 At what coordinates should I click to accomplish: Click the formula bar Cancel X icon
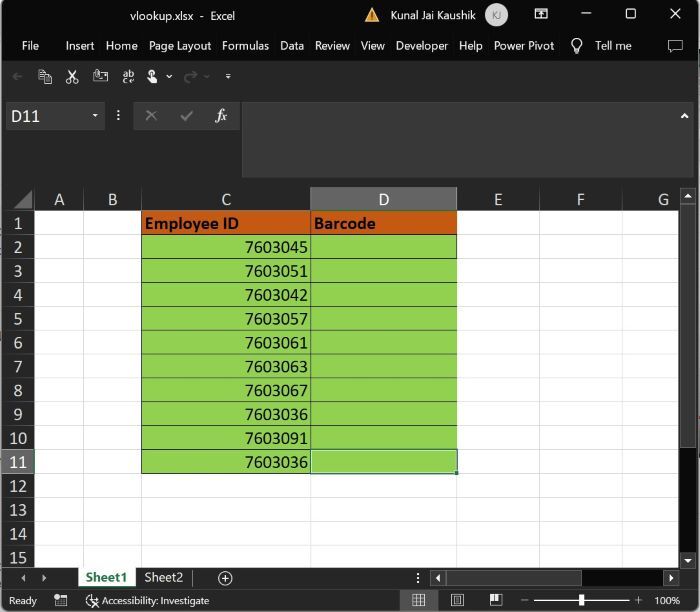151,116
